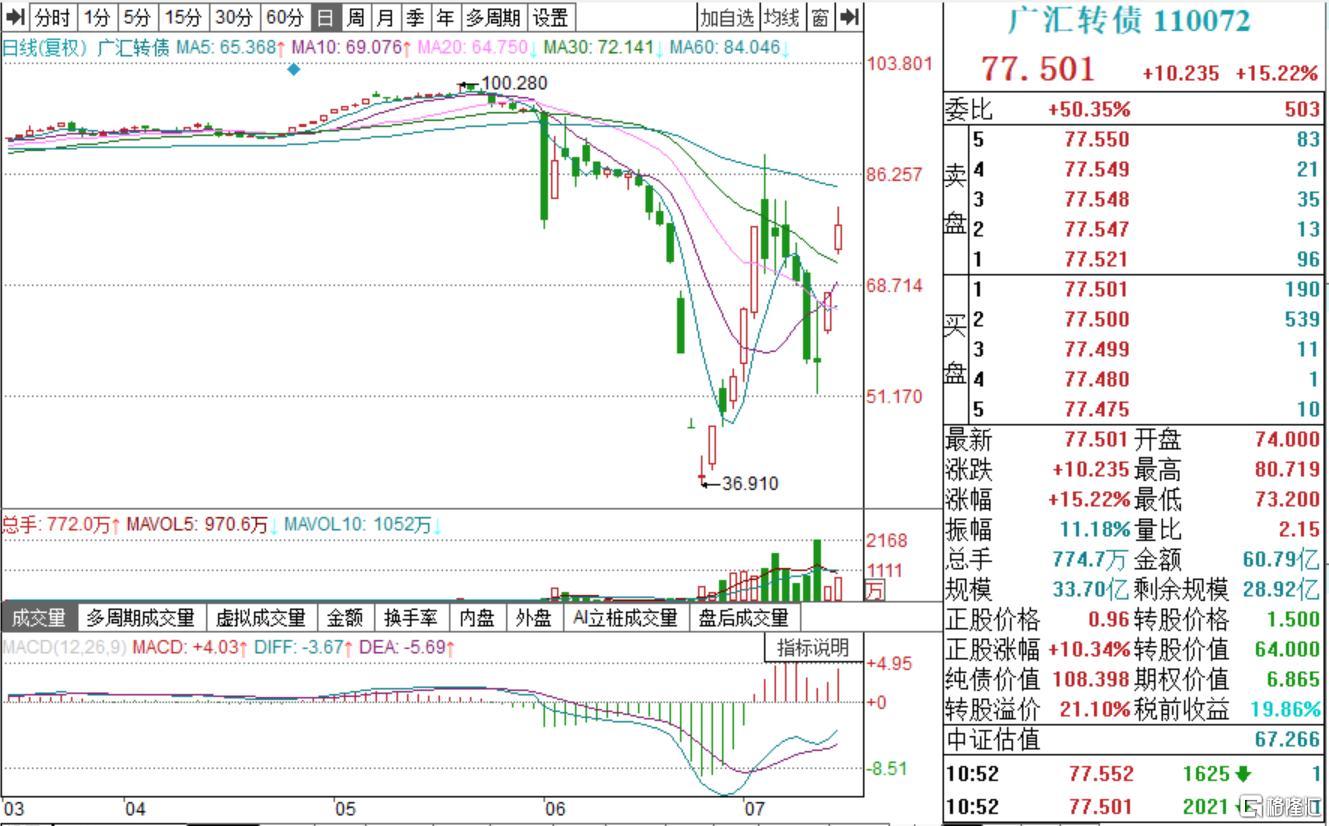Open the 多周期 multi-period view

[493, 17]
